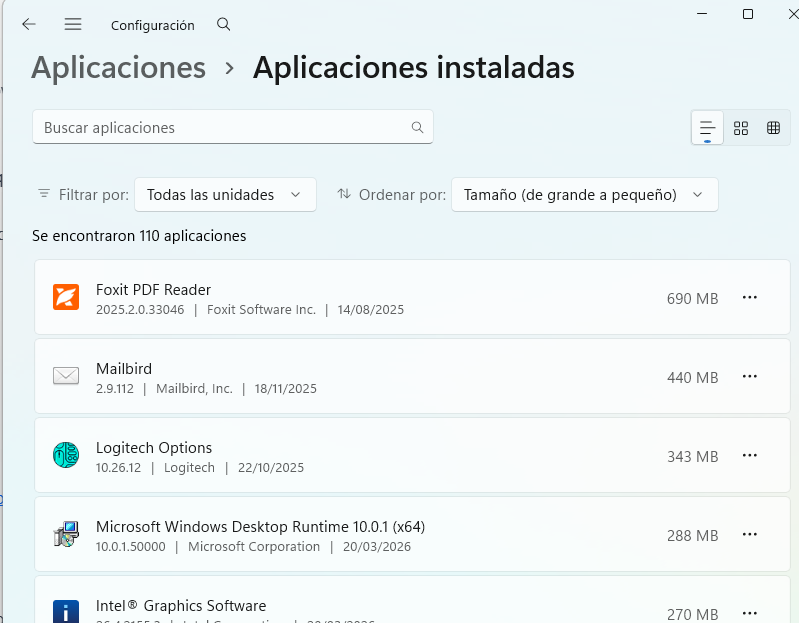This screenshot has height=623, width=799.
Task: Go back with the arrow icon
Action: pos(29,24)
